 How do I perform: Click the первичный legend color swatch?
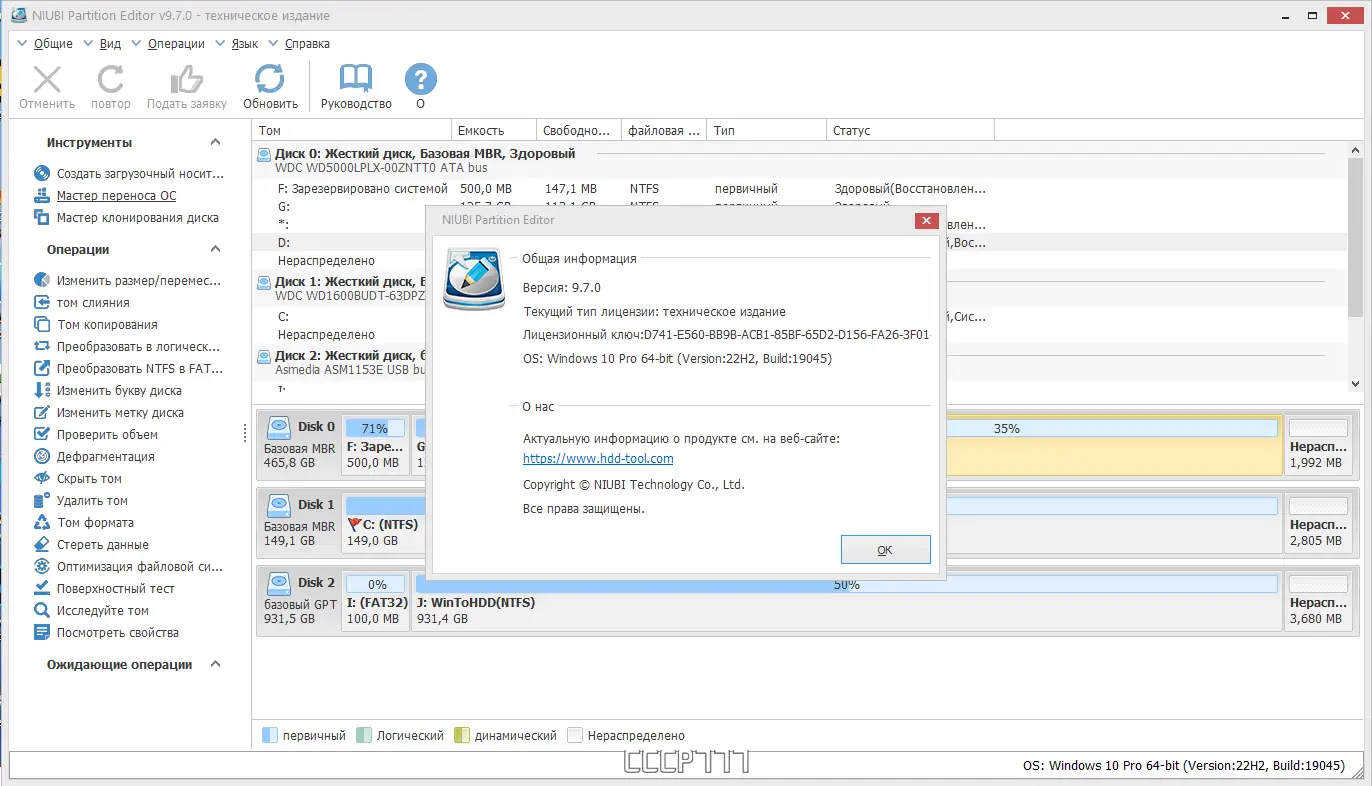point(269,735)
